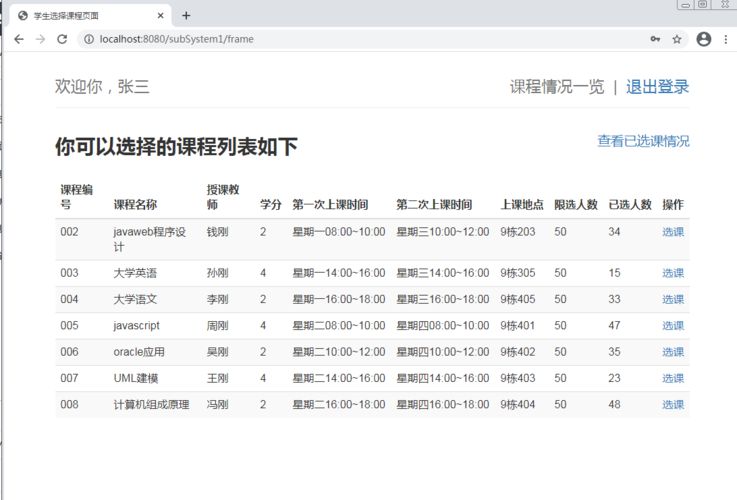Click 选课 for course 002 javaweb程序设计
The width and height of the screenshot is (737, 500).
point(673,232)
